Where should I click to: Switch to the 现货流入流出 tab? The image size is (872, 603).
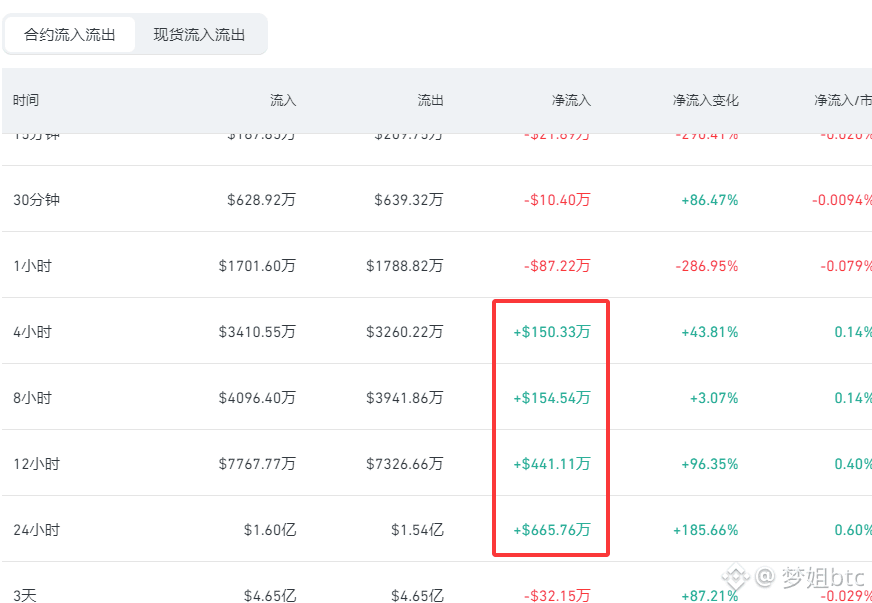(199, 34)
